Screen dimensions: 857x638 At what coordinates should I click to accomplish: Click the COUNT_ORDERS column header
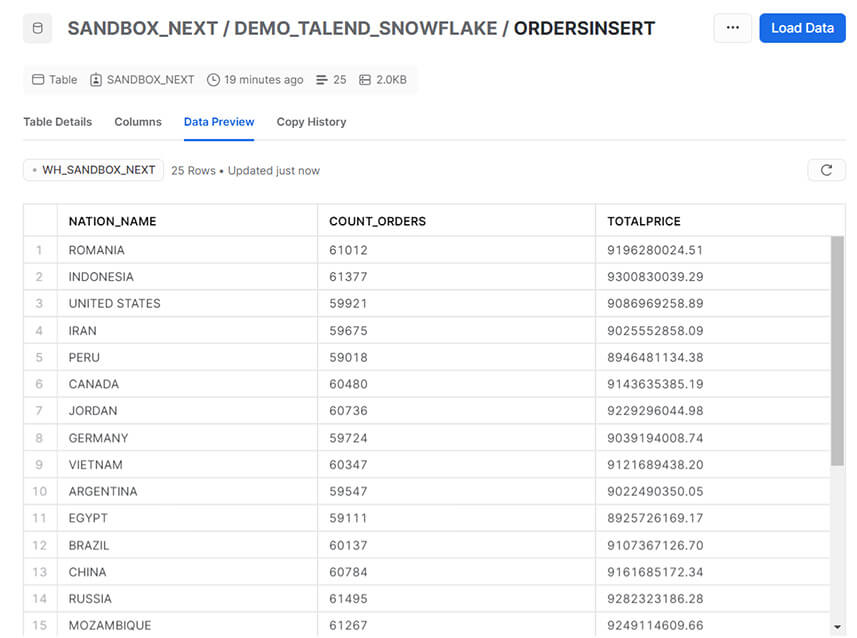click(x=377, y=221)
